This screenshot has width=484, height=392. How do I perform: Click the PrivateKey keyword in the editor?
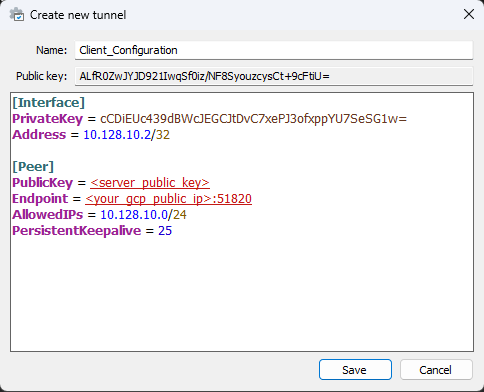coord(48,119)
